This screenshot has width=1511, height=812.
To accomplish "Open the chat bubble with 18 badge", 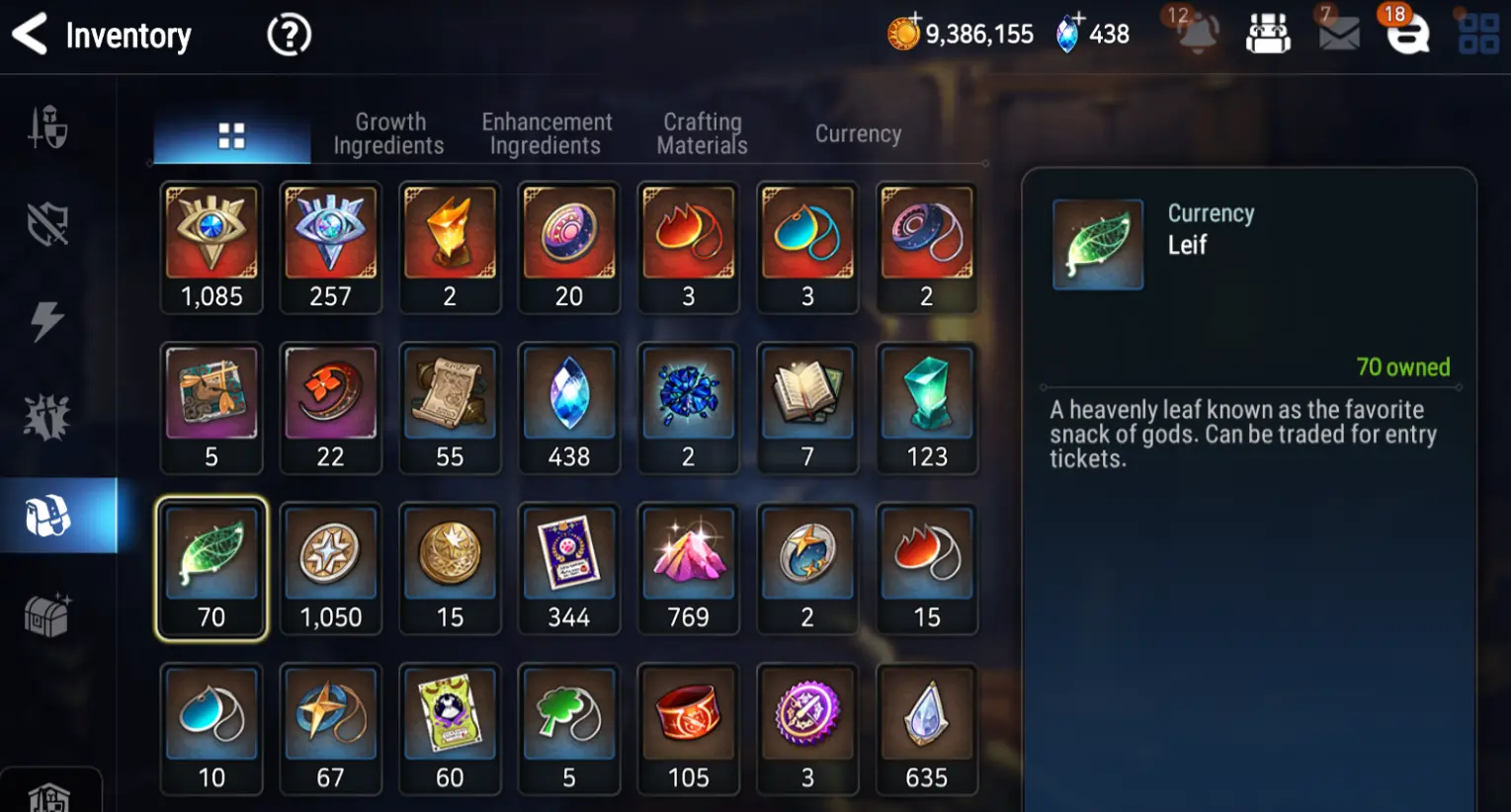I will coord(1407,35).
